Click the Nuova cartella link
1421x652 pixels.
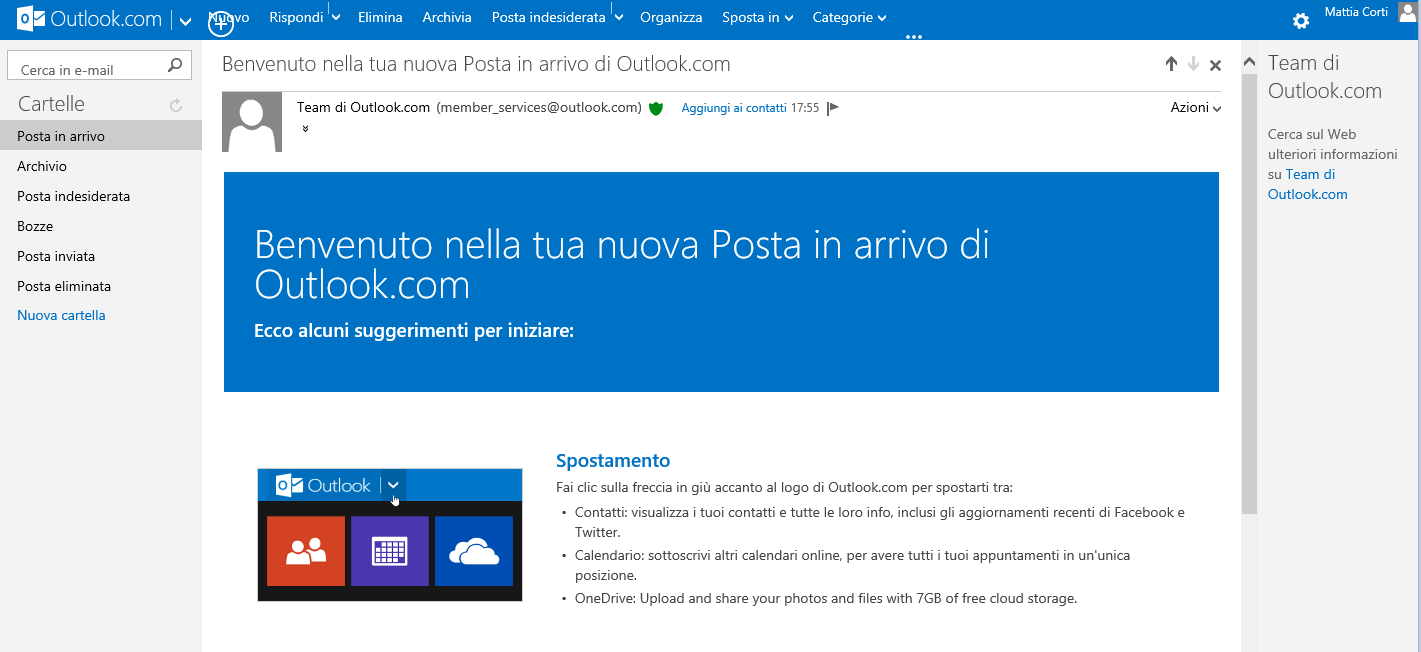(61, 315)
